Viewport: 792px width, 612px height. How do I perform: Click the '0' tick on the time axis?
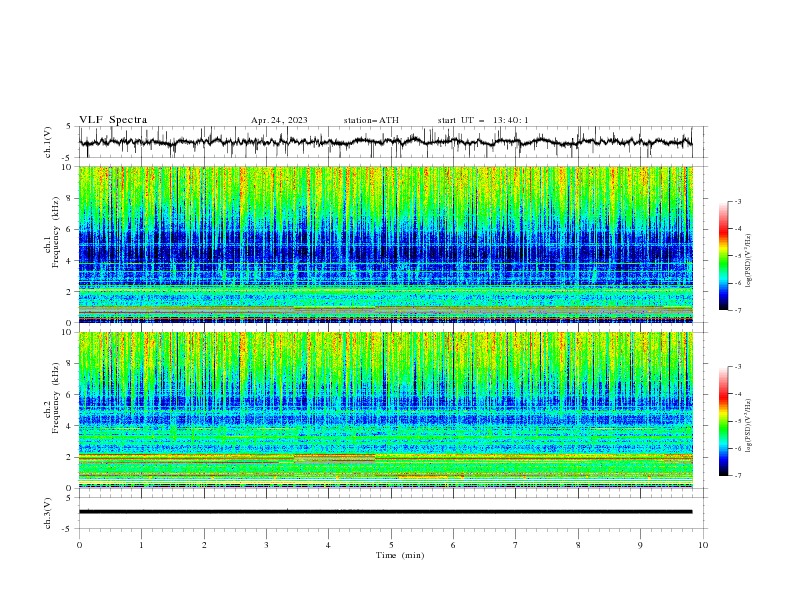click(79, 545)
